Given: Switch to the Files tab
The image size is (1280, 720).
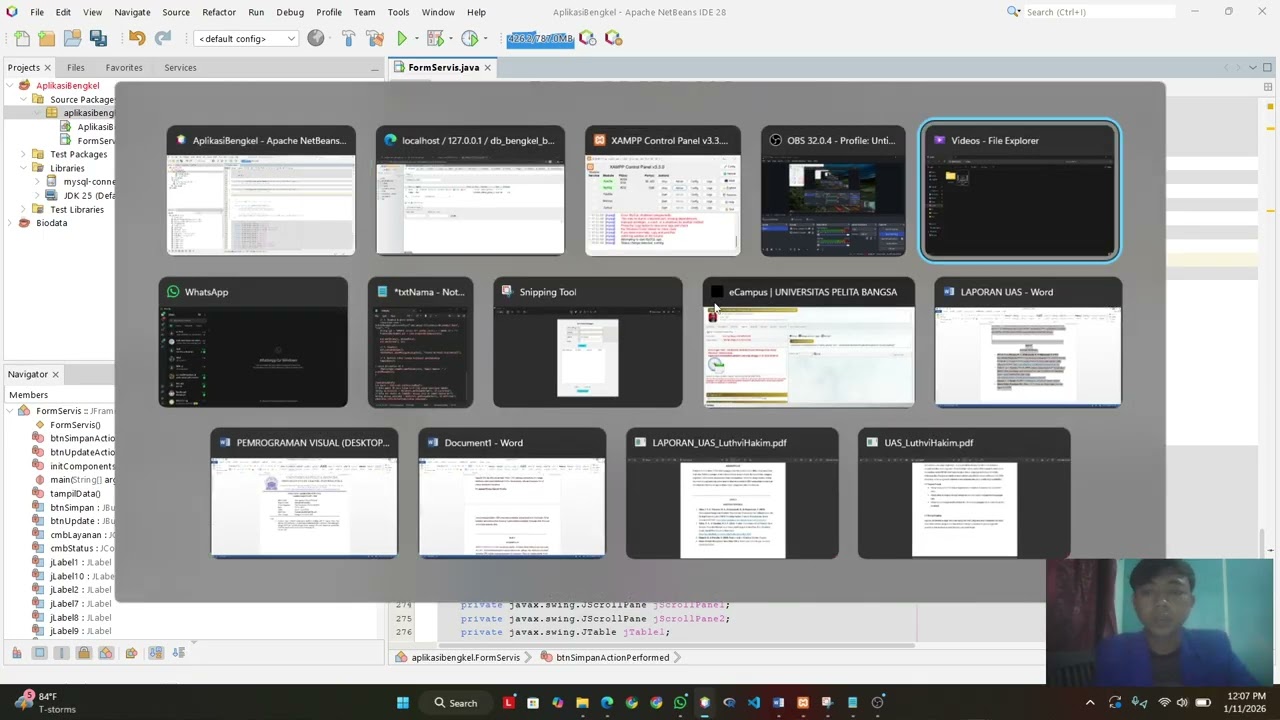Looking at the screenshot, I should click(x=76, y=67).
